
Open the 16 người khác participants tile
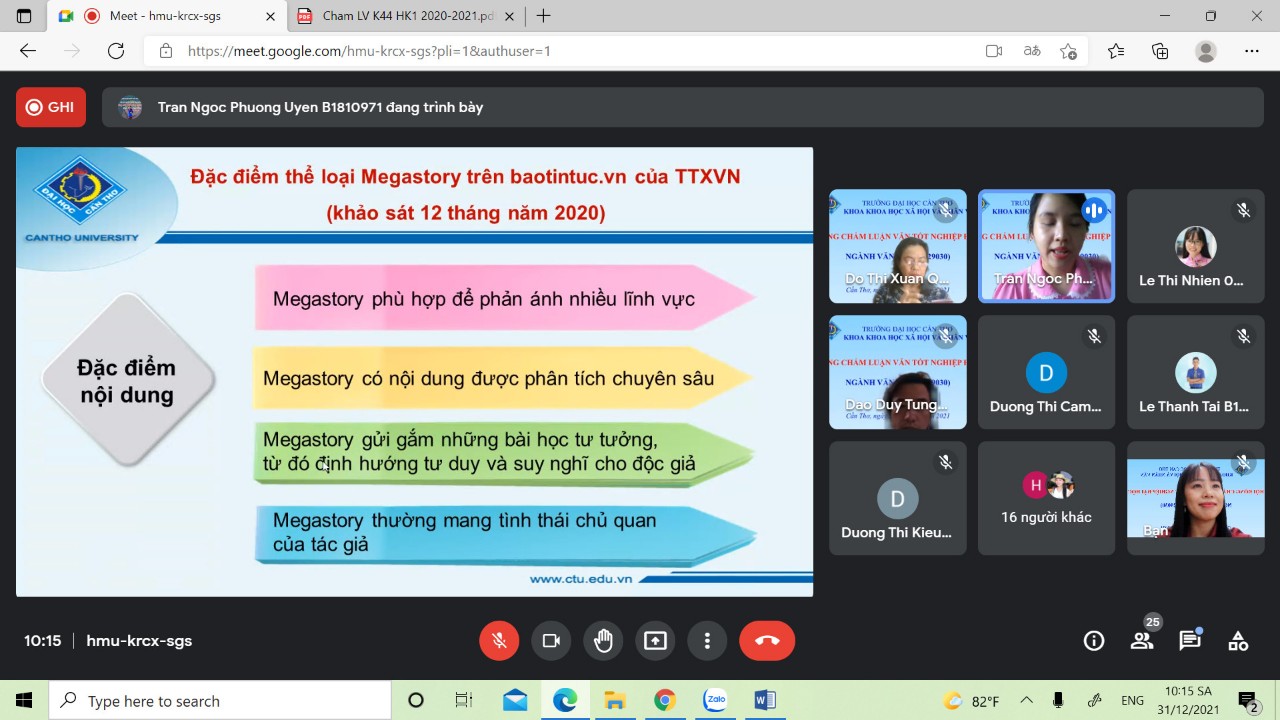tap(1046, 498)
